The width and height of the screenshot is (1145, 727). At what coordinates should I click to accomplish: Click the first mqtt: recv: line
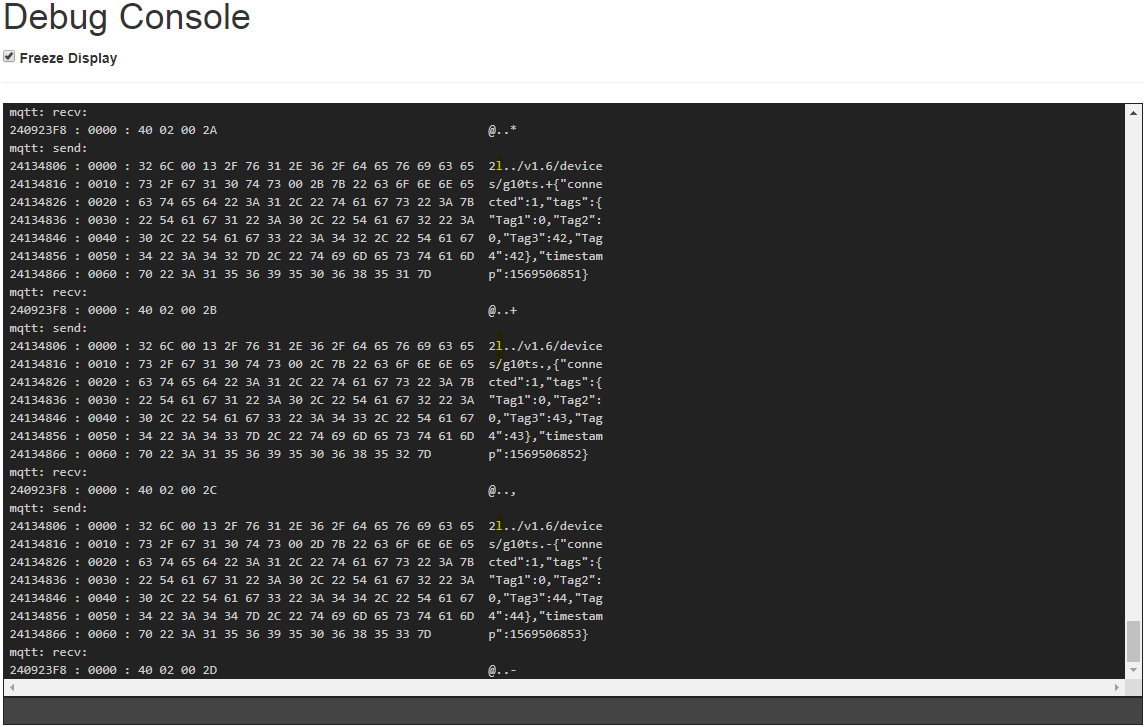pos(48,112)
